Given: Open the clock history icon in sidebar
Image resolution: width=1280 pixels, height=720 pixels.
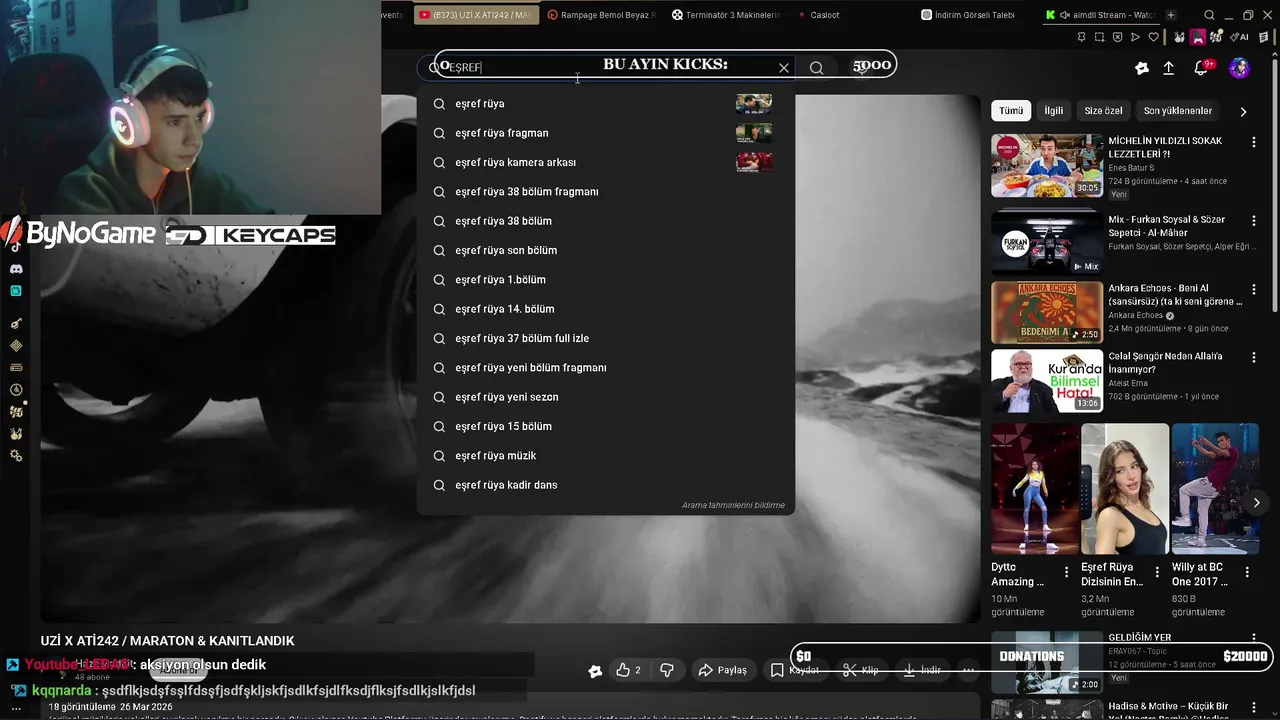Looking at the screenshot, I should coord(16,390).
